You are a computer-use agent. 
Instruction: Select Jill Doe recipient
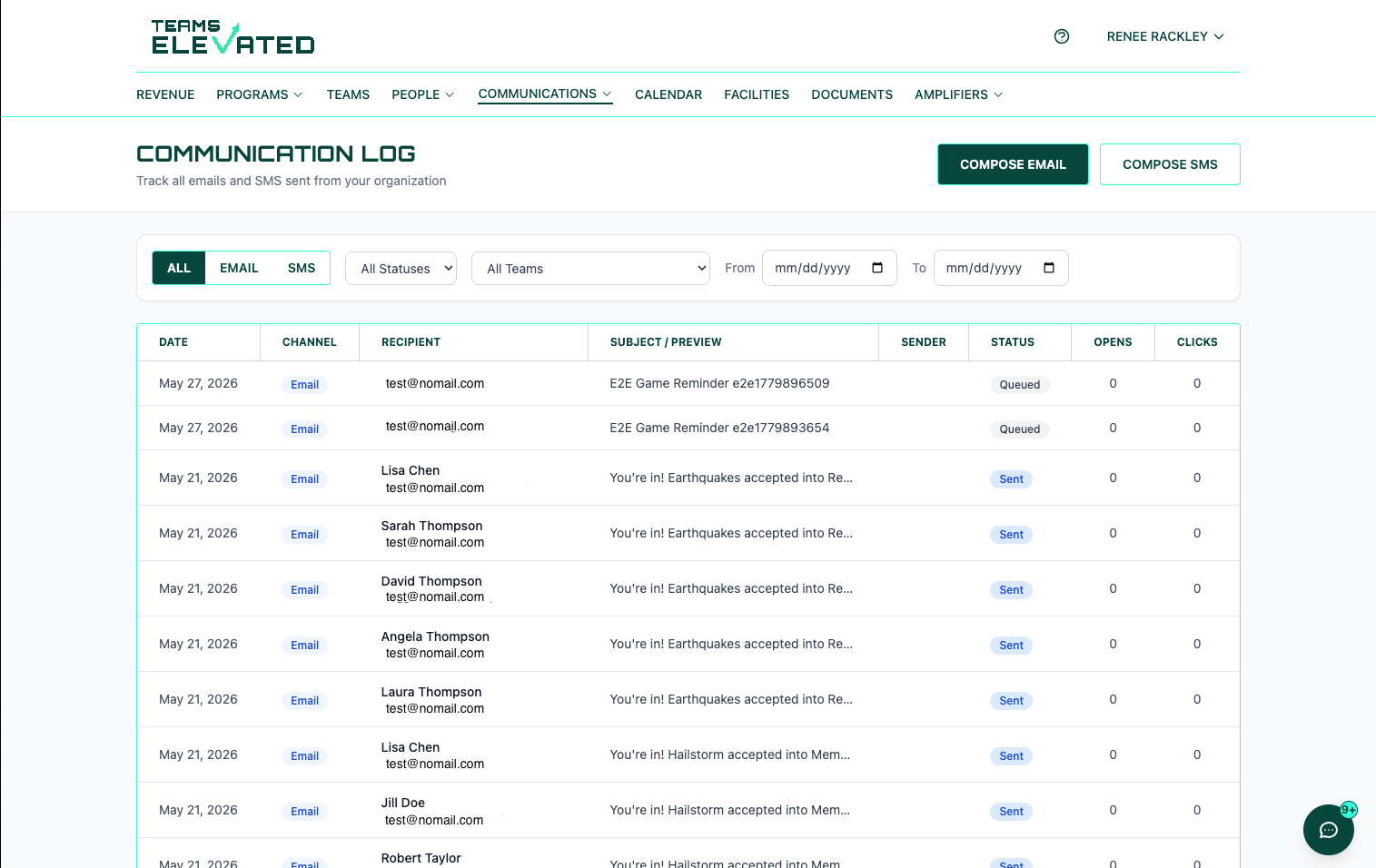pyautogui.click(x=403, y=803)
